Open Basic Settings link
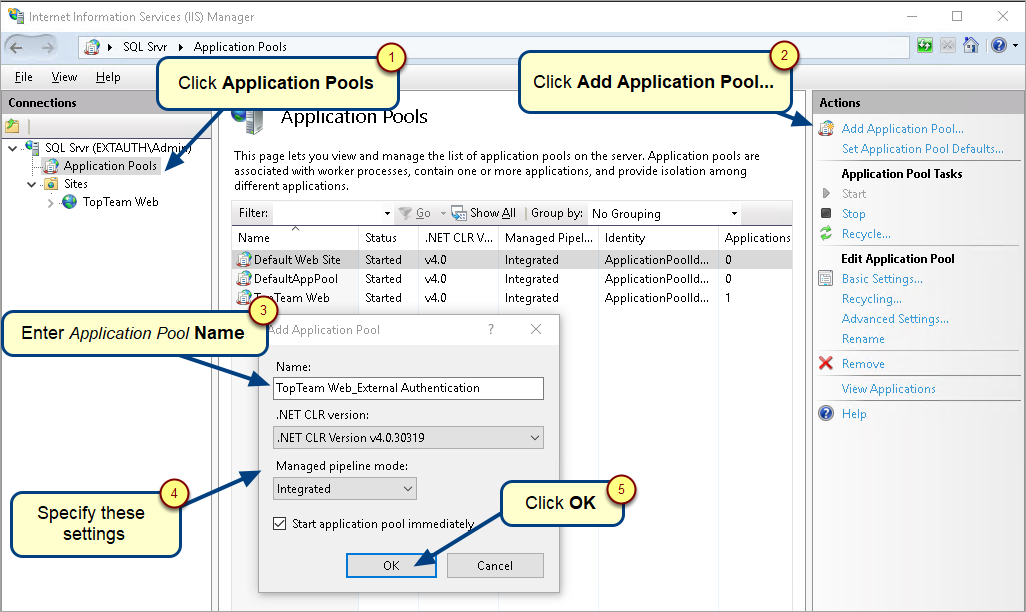The height and width of the screenshot is (612, 1026). [882, 279]
